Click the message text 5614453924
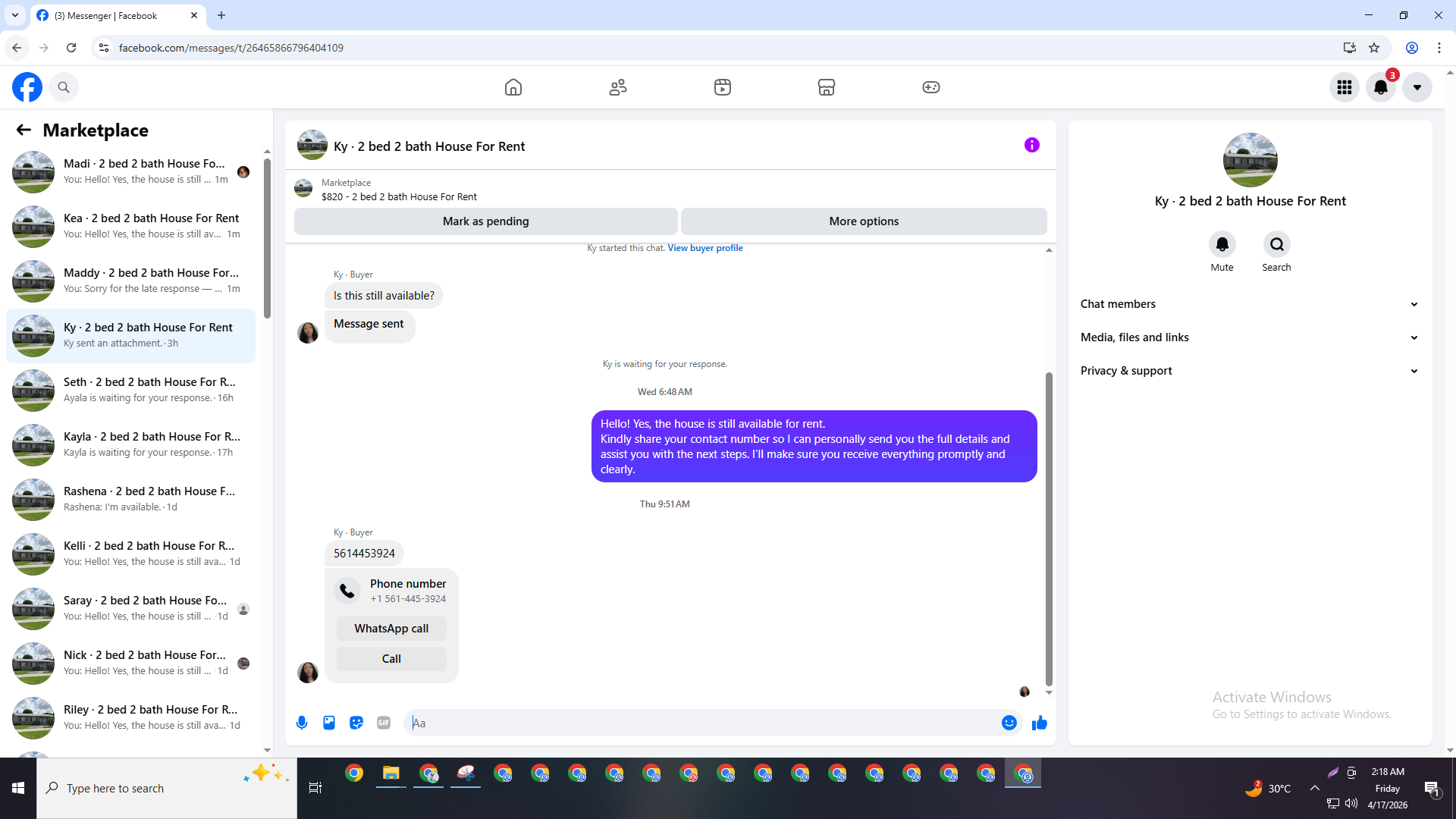The height and width of the screenshot is (819, 1456). tap(364, 554)
